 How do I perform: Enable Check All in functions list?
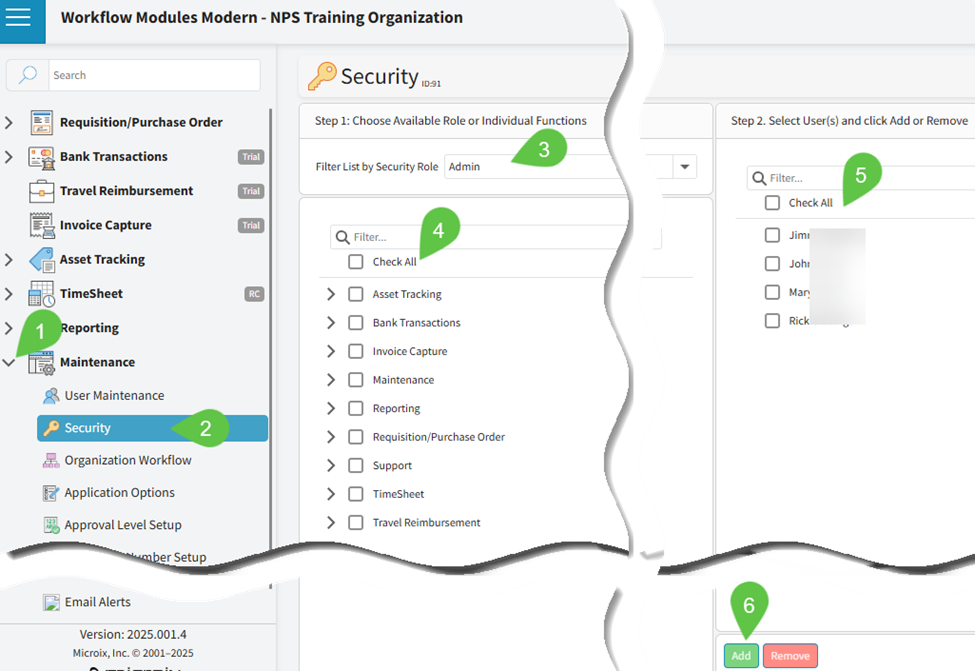[356, 262]
